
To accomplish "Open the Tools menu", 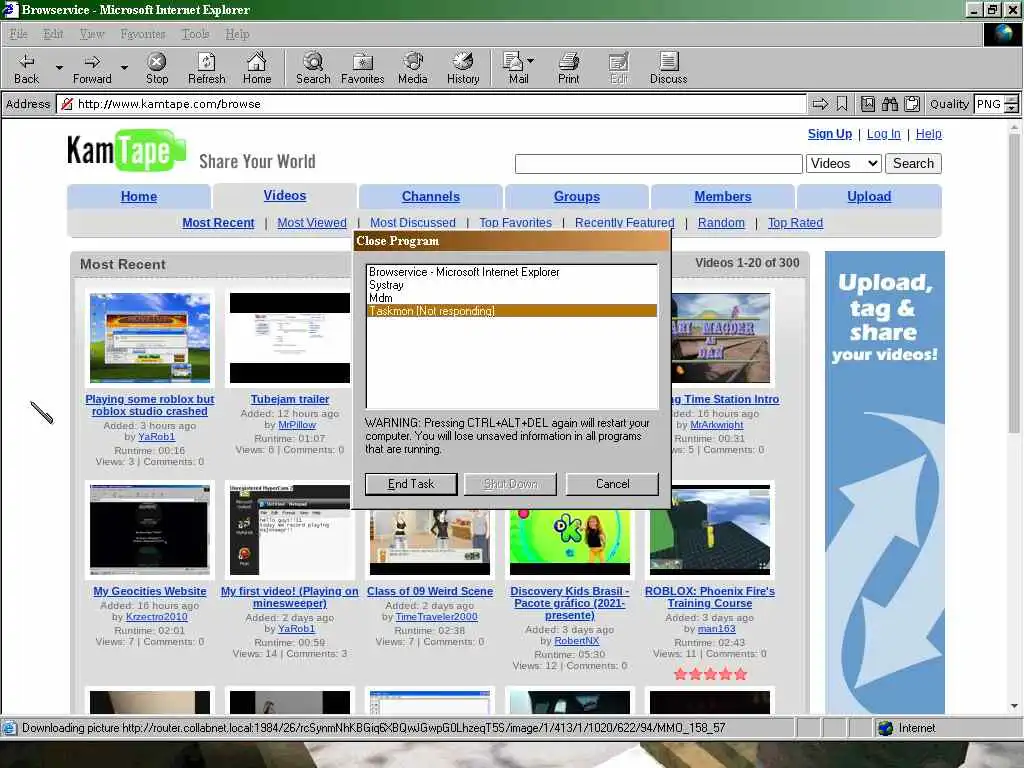I will point(195,34).
